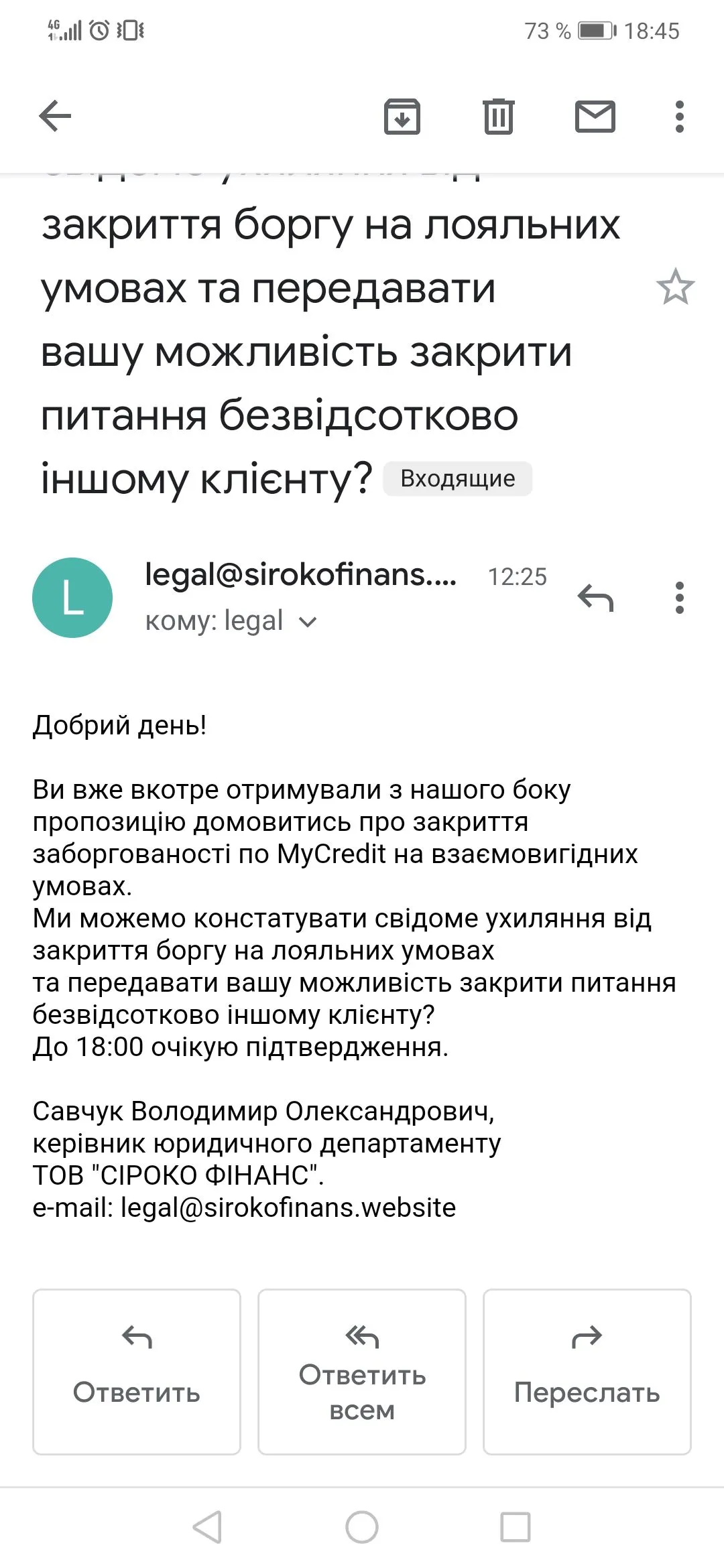The image size is (724, 1568).
Task: Tap the Android home circle button
Action: (362, 1527)
